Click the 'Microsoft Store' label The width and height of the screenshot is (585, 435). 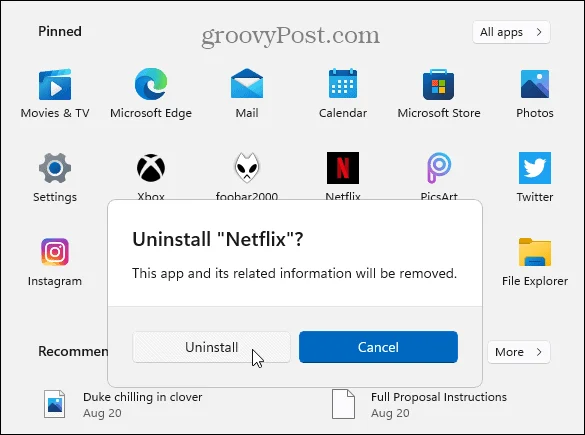tap(439, 113)
